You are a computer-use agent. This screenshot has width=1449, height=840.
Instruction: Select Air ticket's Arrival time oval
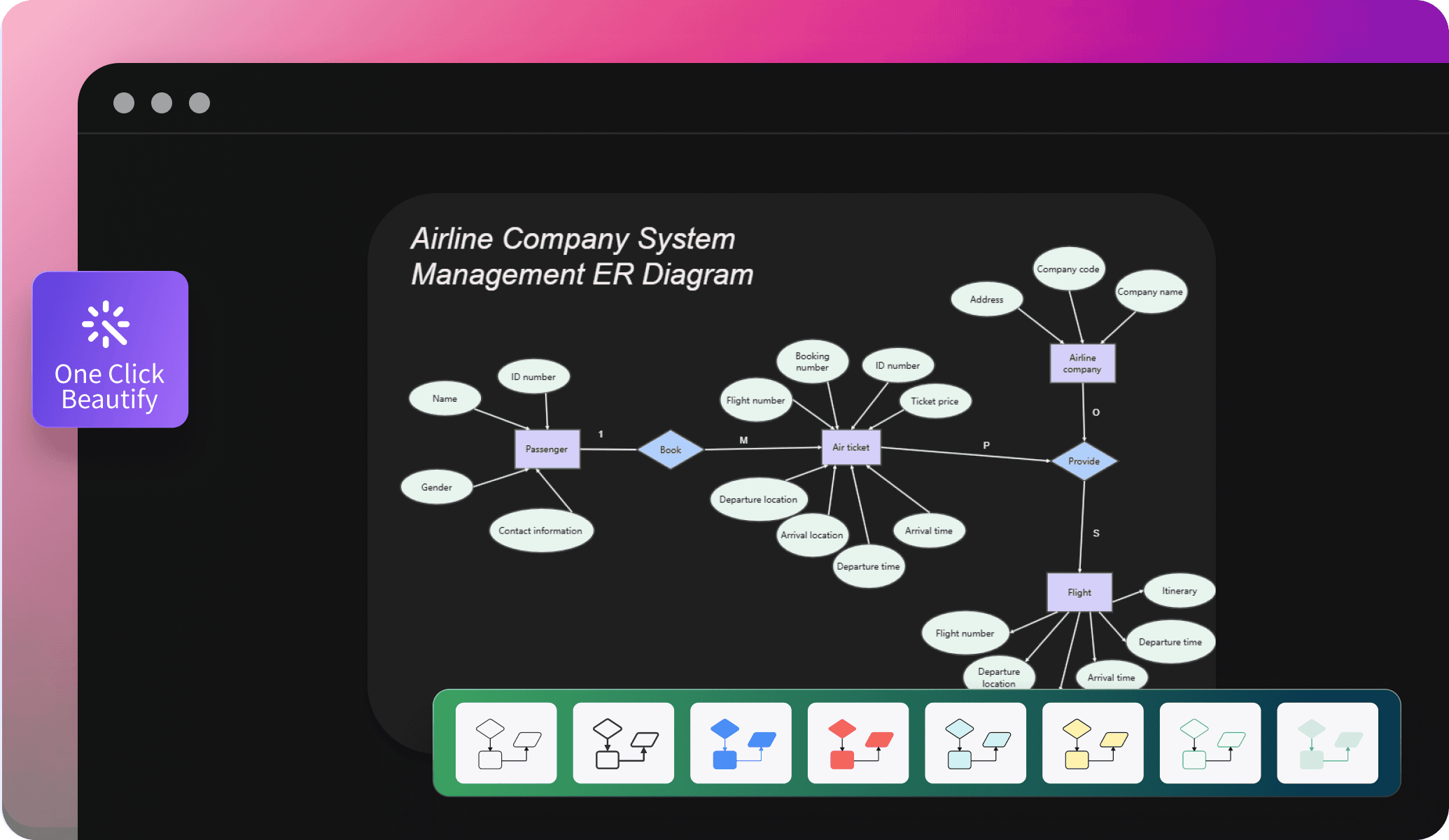(x=930, y=531)
